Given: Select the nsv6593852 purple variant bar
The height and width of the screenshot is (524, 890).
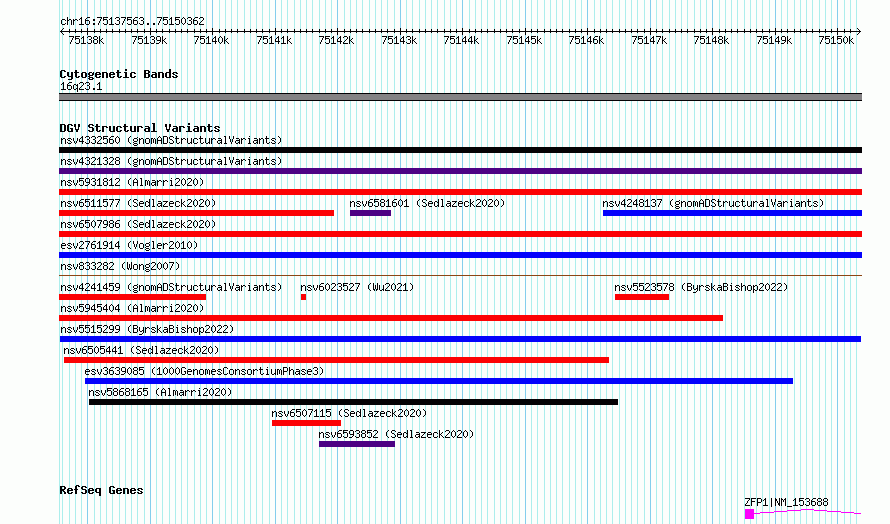Looking at the screenshot, I should point(357,444).
